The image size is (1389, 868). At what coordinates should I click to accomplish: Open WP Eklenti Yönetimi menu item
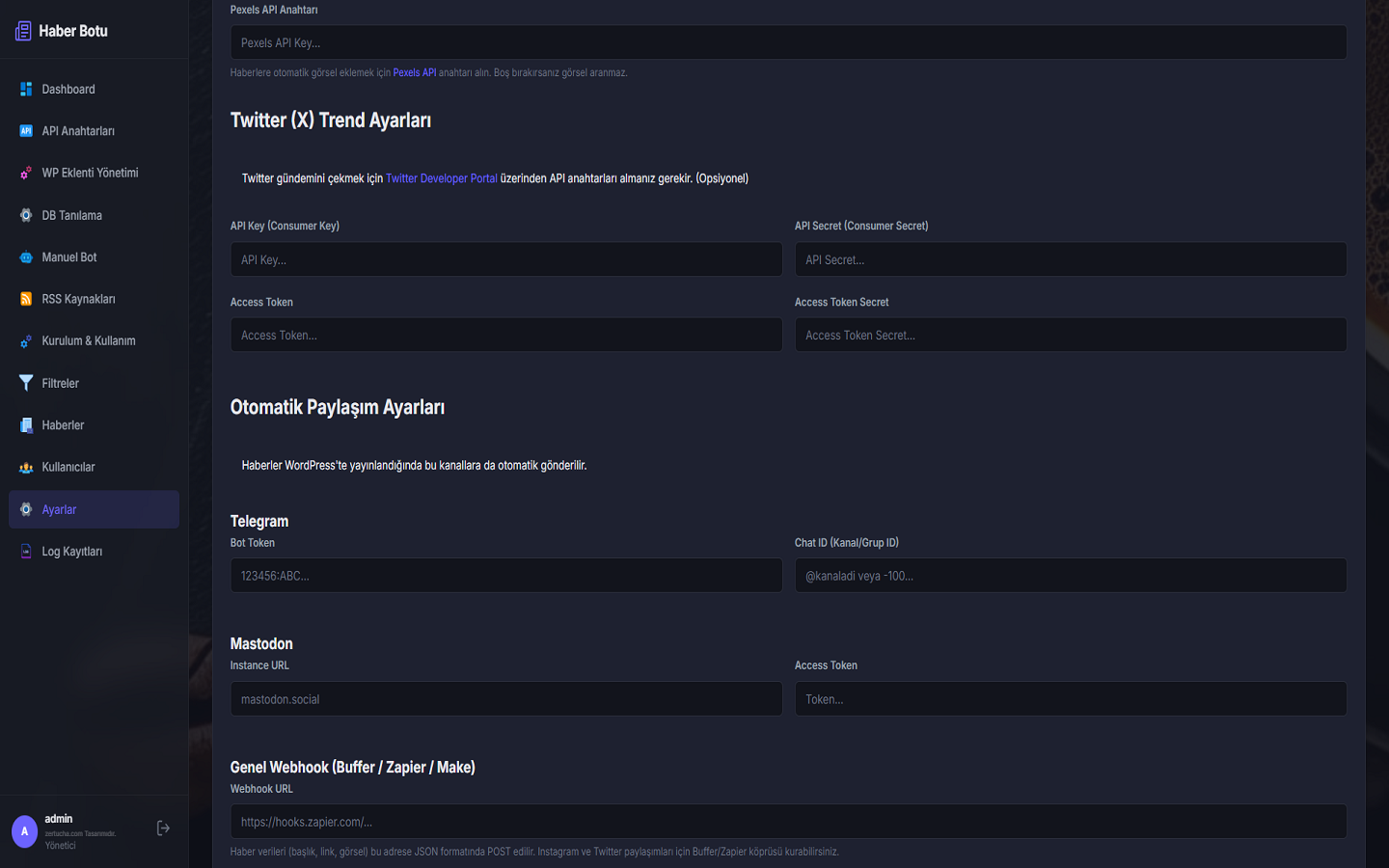tap(90, 173)
